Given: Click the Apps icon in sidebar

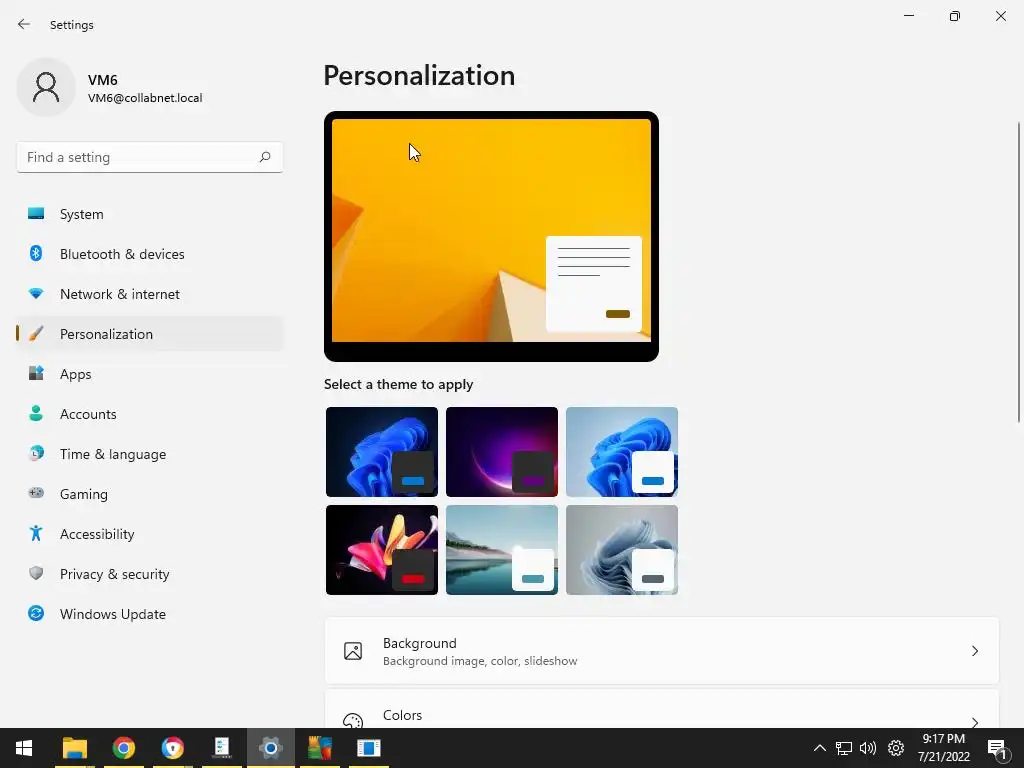Looking at the screenshot, I should (x=36, y=374).
